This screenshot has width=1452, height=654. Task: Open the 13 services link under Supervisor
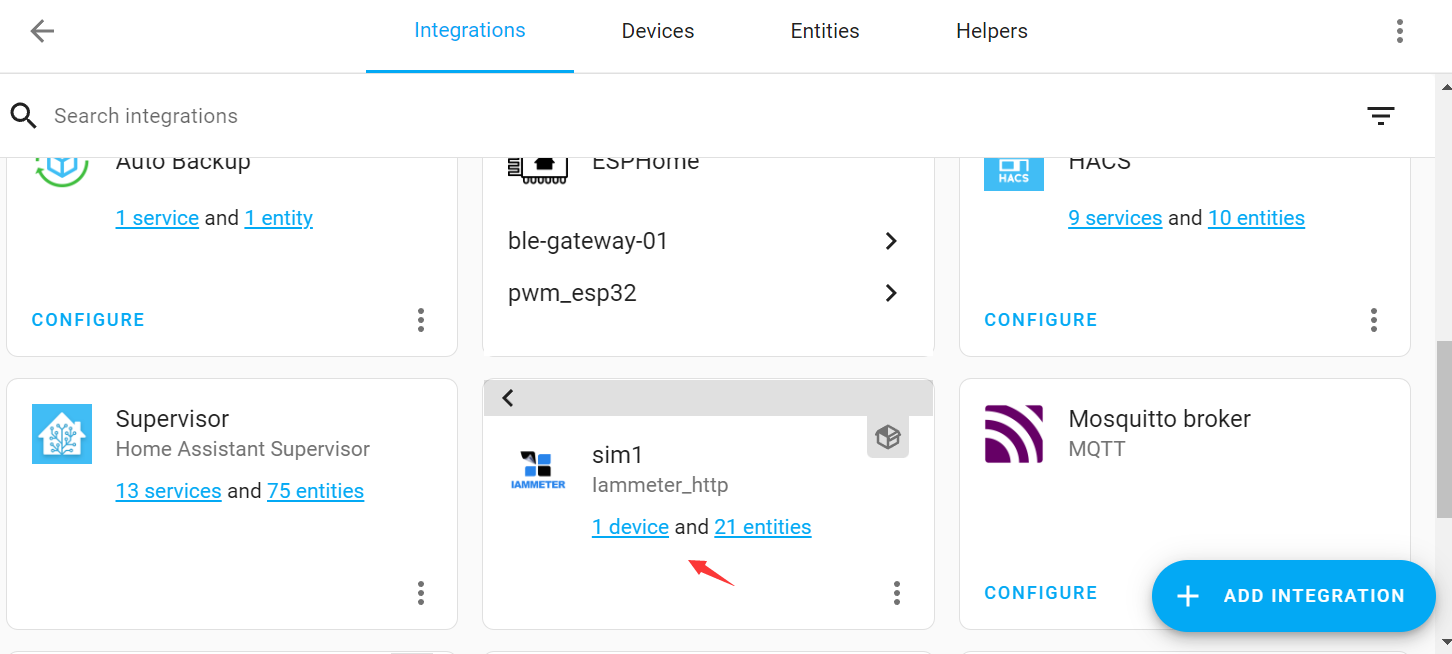click(168, 491)
